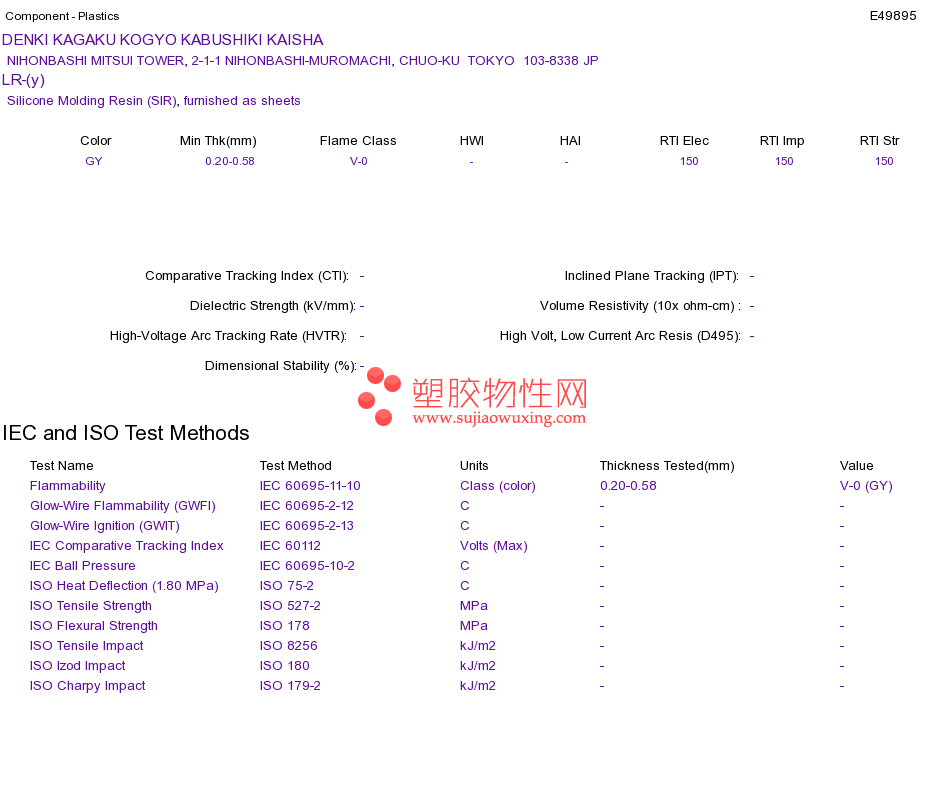Open the Glow-Wire Ignition (GWIT) link
Image resolution: width=950 pixels, height=800 pixels.
click(105, 525)
